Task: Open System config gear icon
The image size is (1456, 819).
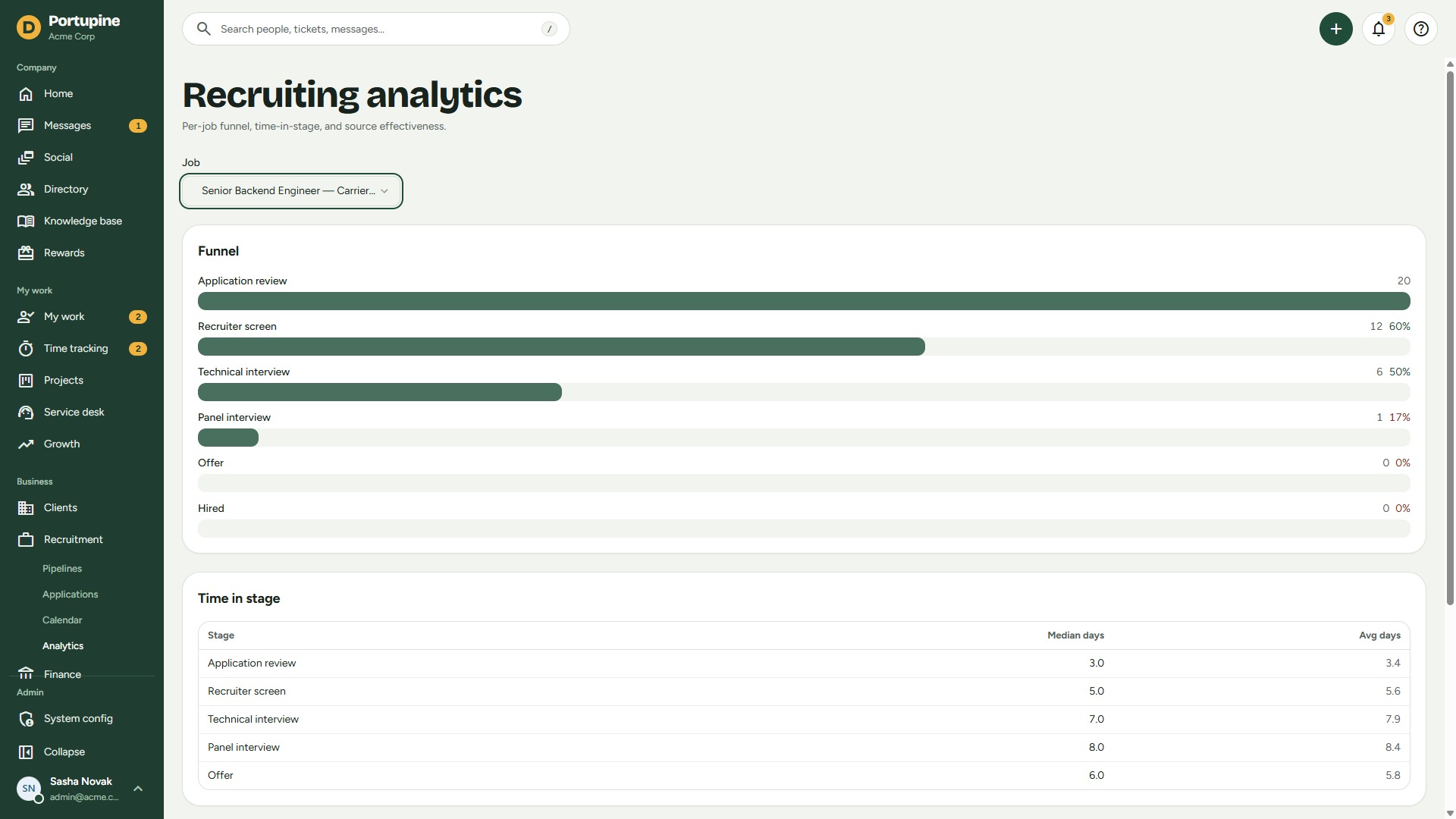Action: click(x=26, y=719)
